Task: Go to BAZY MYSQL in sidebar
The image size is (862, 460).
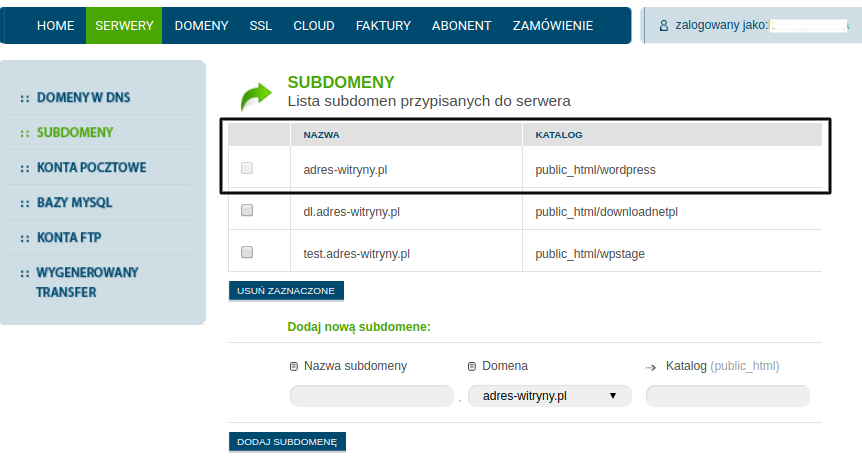Action: (74, 203)
